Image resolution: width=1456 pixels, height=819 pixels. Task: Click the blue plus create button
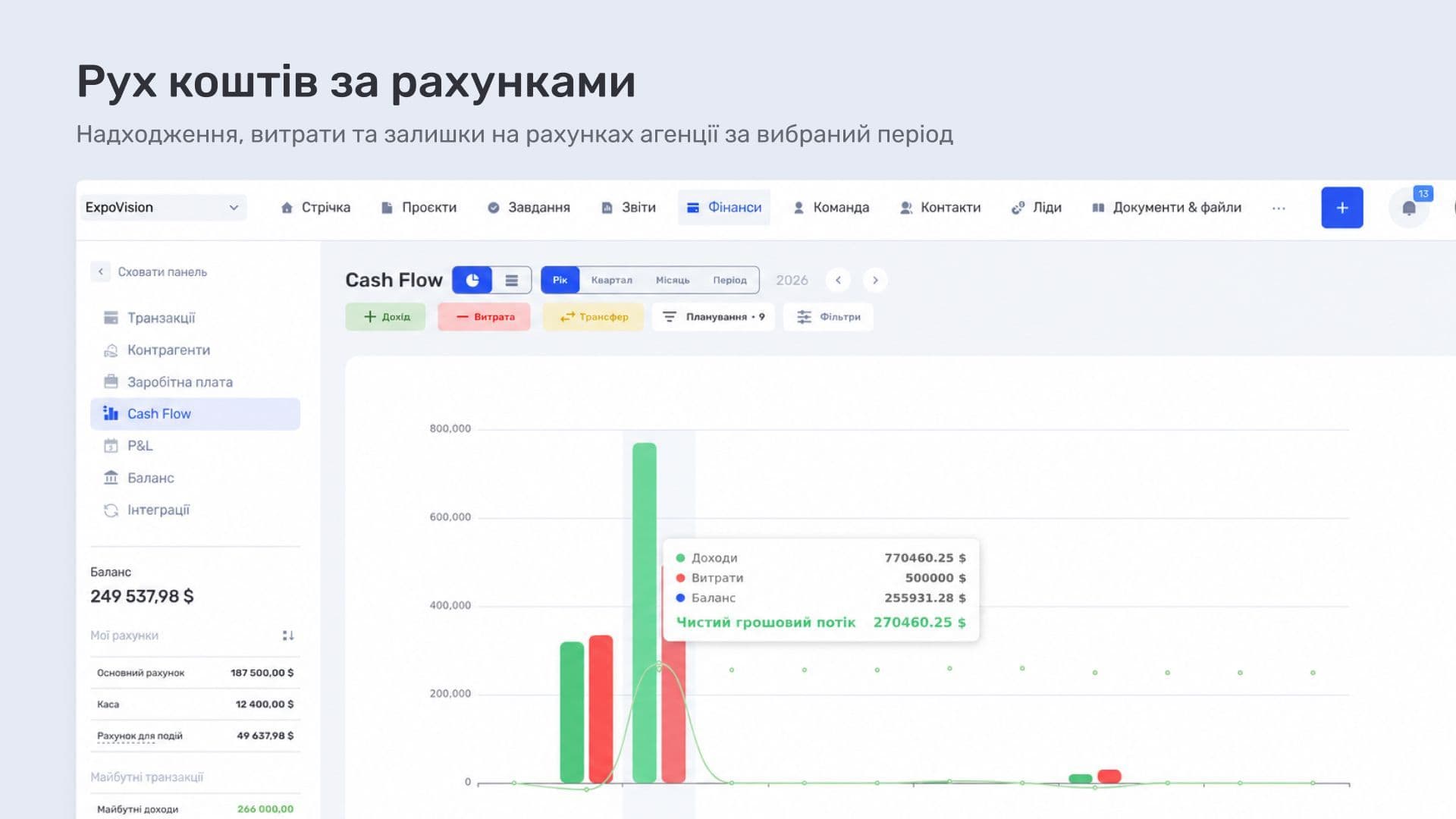pos(1342,208)
